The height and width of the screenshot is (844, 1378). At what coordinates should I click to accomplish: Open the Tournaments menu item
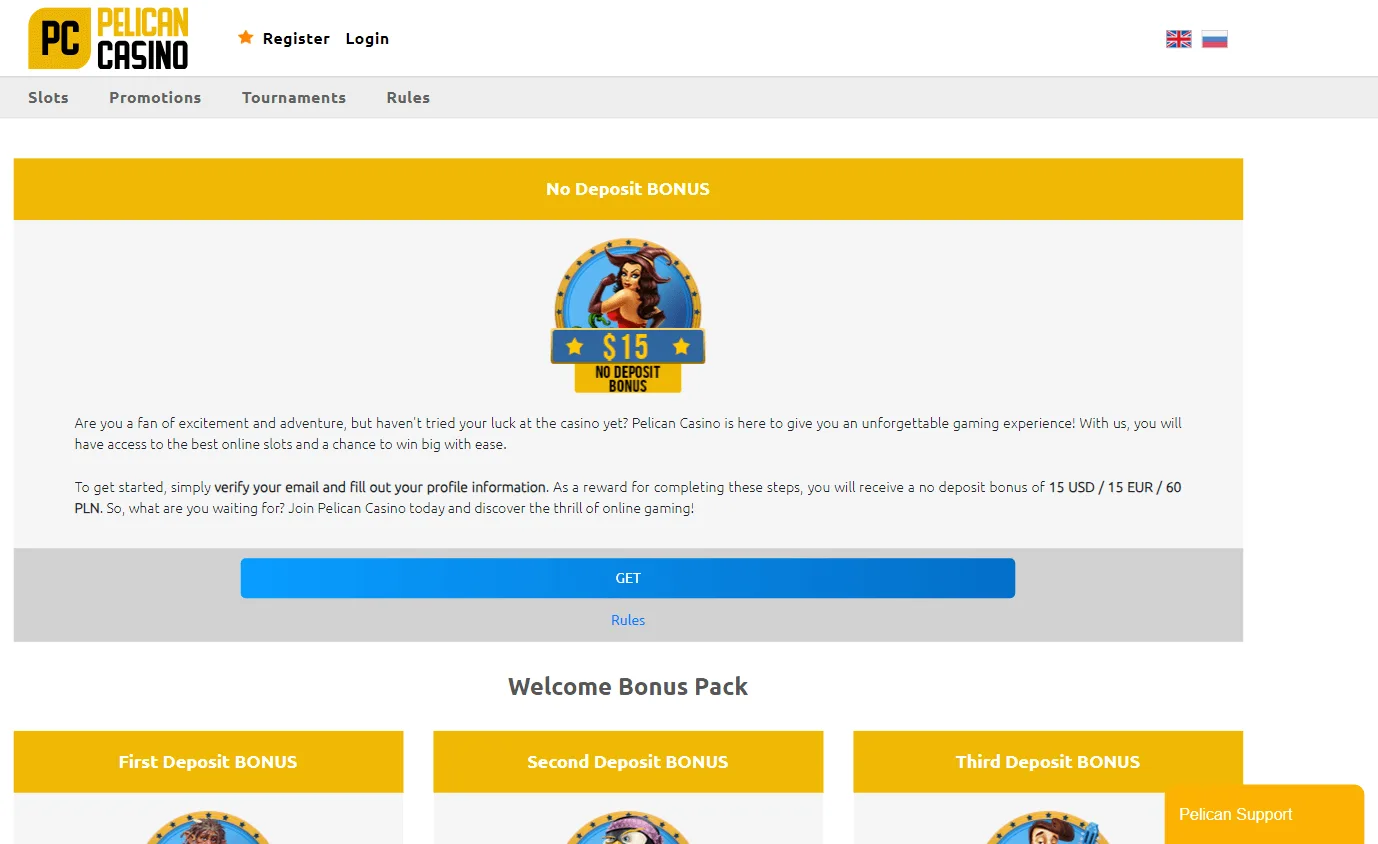294,97
